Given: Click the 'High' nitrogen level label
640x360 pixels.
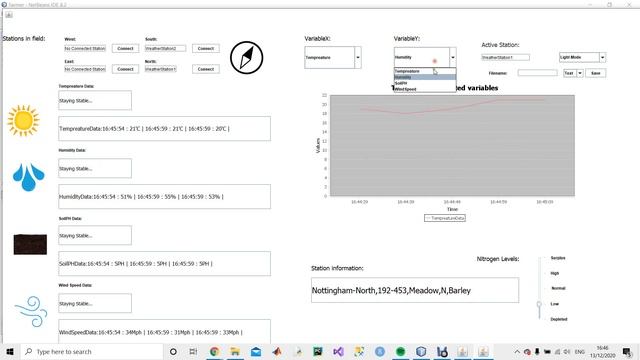Looking at the screenshot, I should click(x=555, y=273).
